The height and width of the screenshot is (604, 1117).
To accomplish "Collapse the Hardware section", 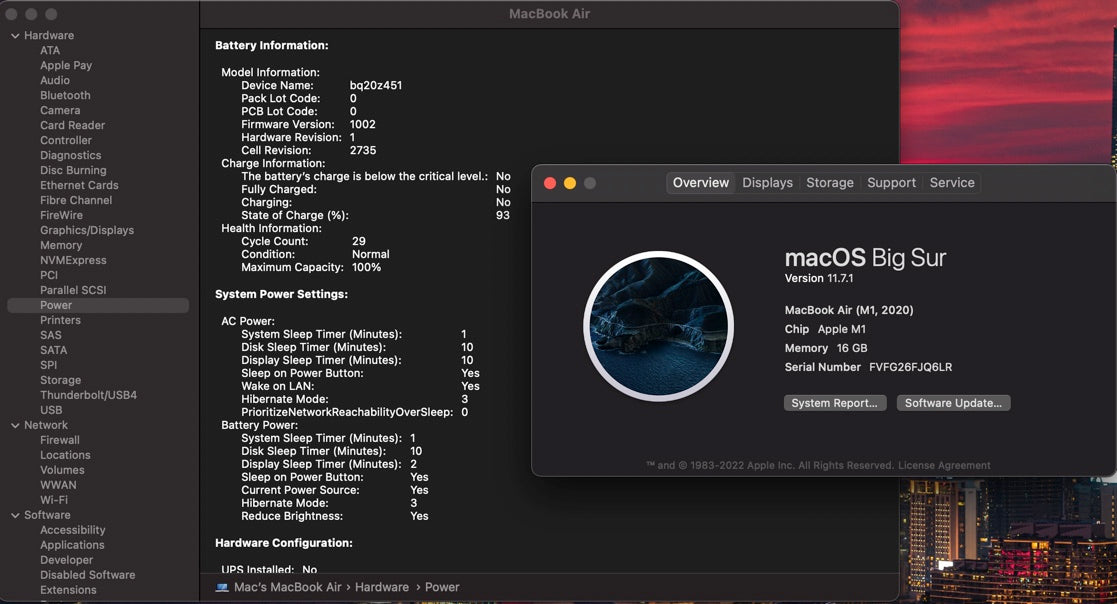I will coord(15,36).
